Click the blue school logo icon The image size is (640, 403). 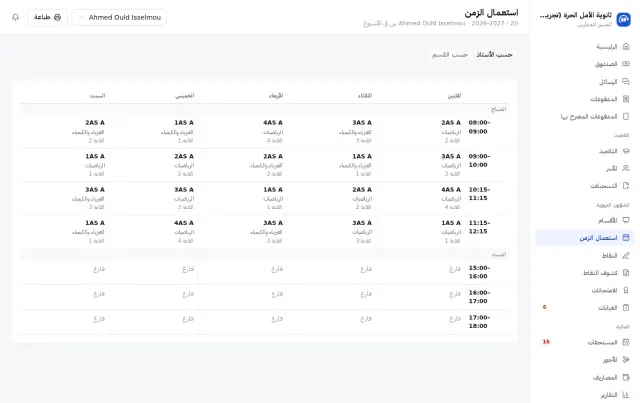pos(623,19)
